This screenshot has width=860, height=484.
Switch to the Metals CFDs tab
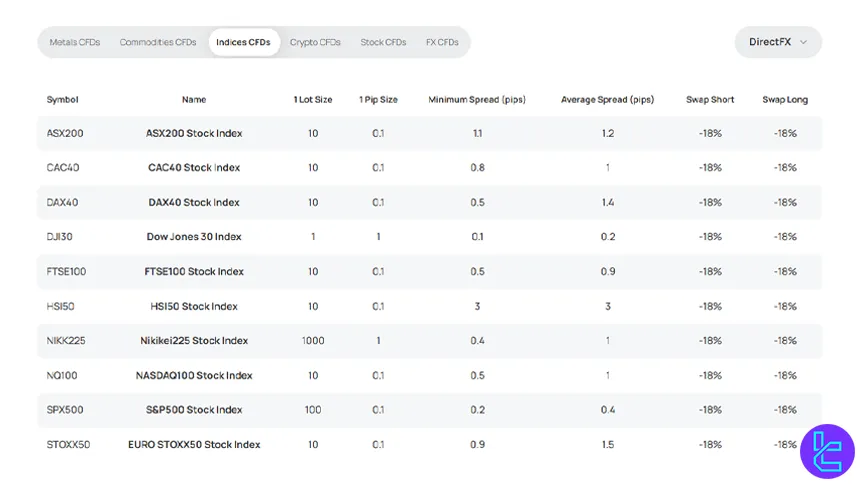tap(75, 42)
